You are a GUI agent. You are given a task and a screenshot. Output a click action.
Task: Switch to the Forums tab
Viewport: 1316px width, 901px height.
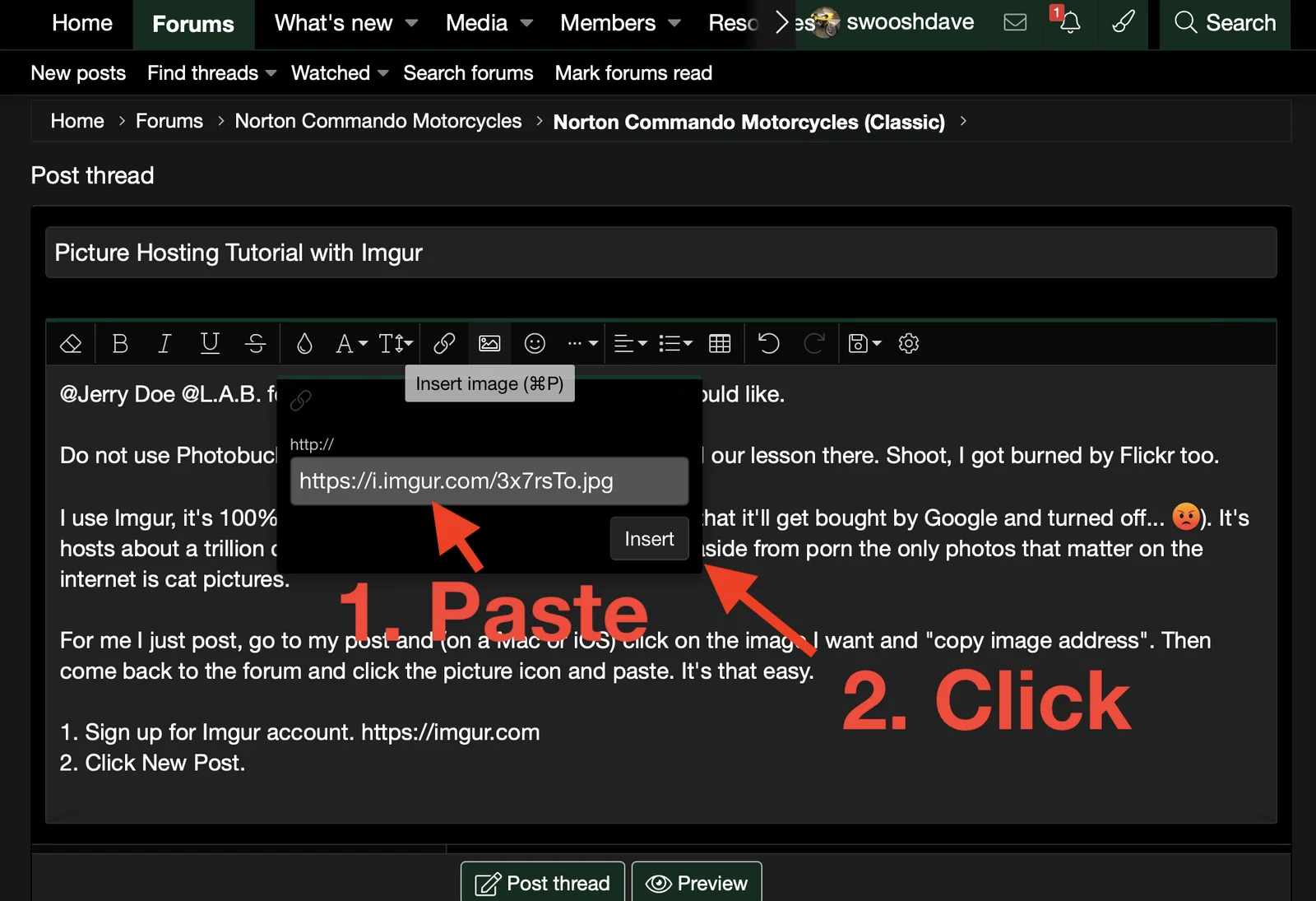tap(193, 24)
